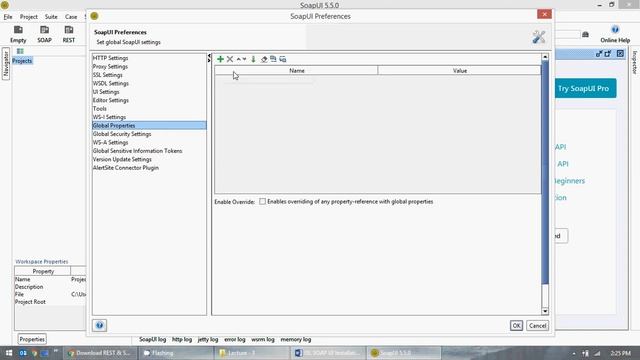Viewport: 640px width, 360px height.
Task: Click the preferences panel scrollbar thumb
Action: tap(545, 173)
